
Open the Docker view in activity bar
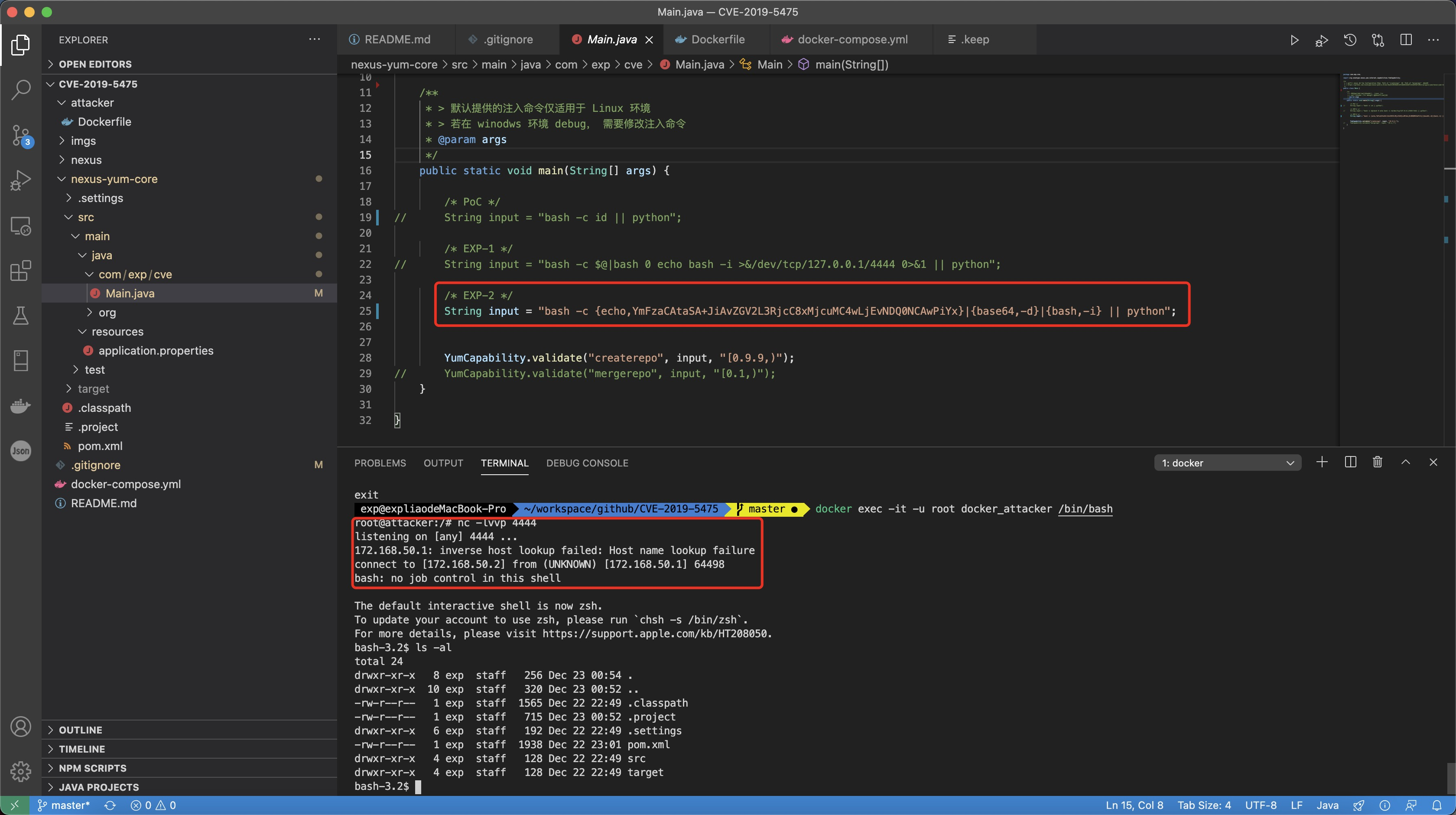21,405
